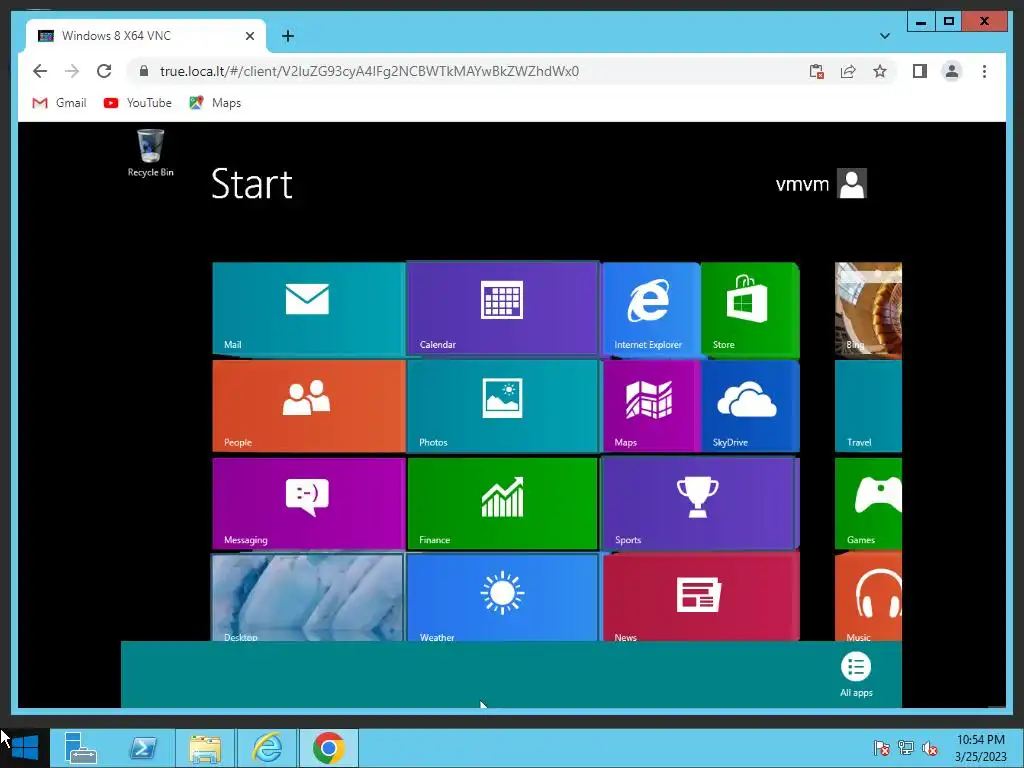Click the clipboard blocked icon in address bar
This screenshot has height=768, width=1024.
click(816, 71)
